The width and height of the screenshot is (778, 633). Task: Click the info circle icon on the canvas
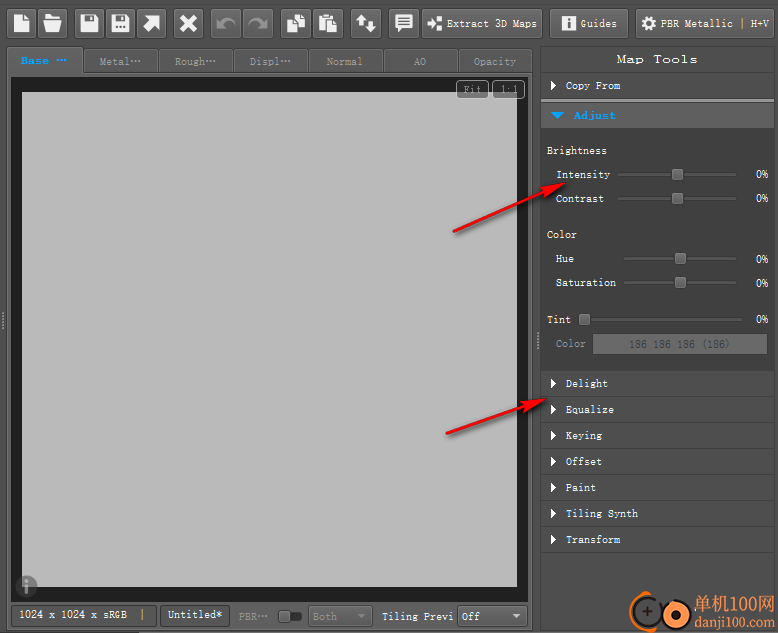tap(27, 586)
